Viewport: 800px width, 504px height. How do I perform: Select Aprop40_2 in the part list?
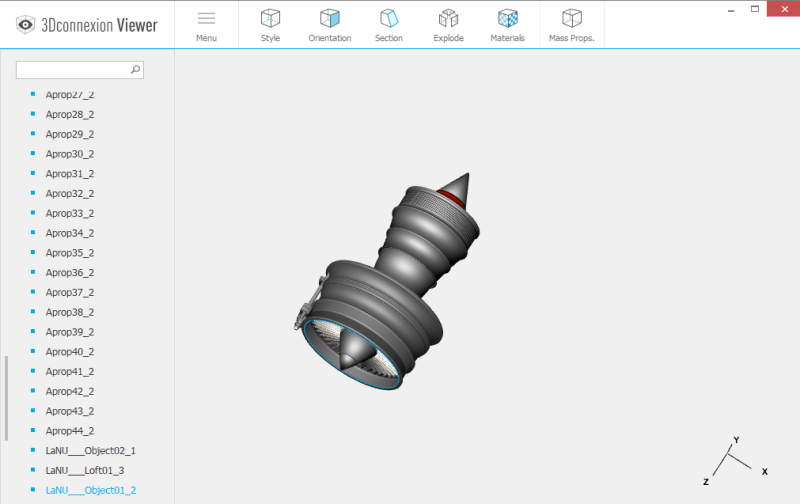70,352
